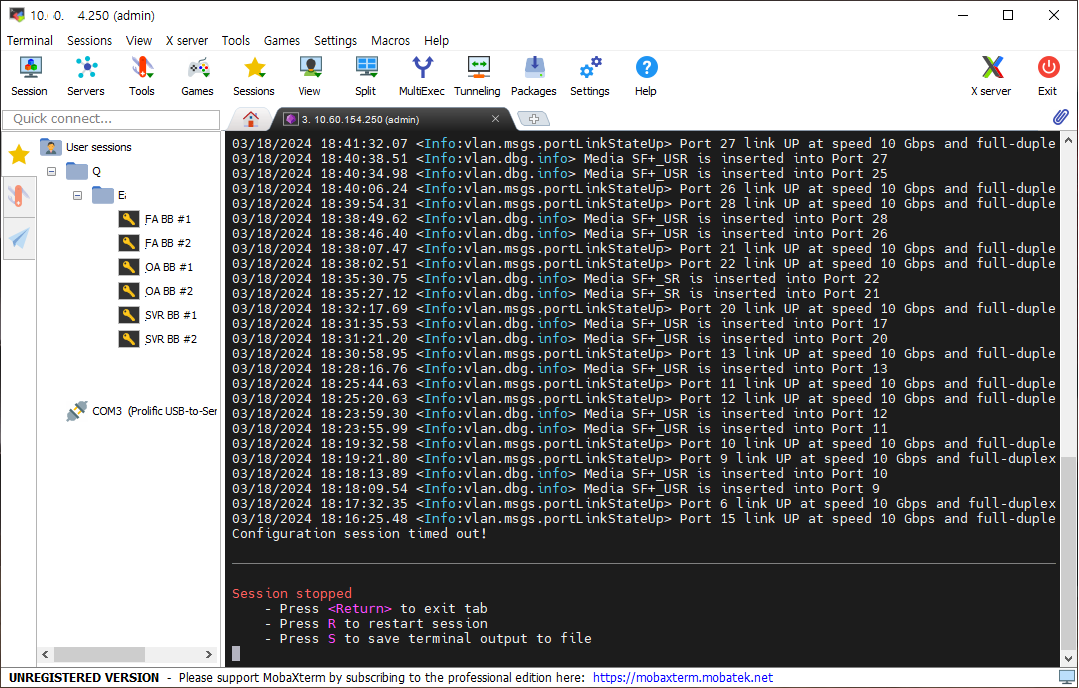This screenshot has height=688, width=1079.
Task: Collapse the Q folder expander
Action: tap(52, 171)
